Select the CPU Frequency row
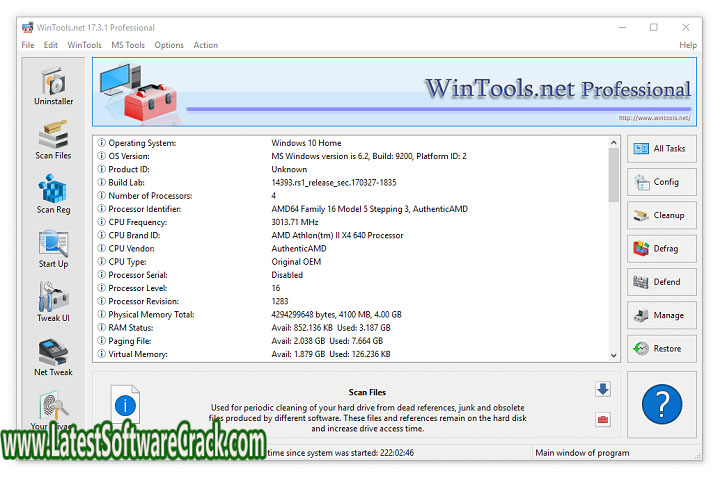This screenshot has height=480, width=720. pos(351,222)
